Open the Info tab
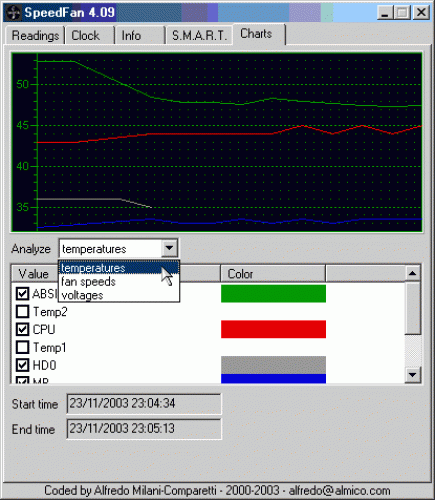 (131, 36)
